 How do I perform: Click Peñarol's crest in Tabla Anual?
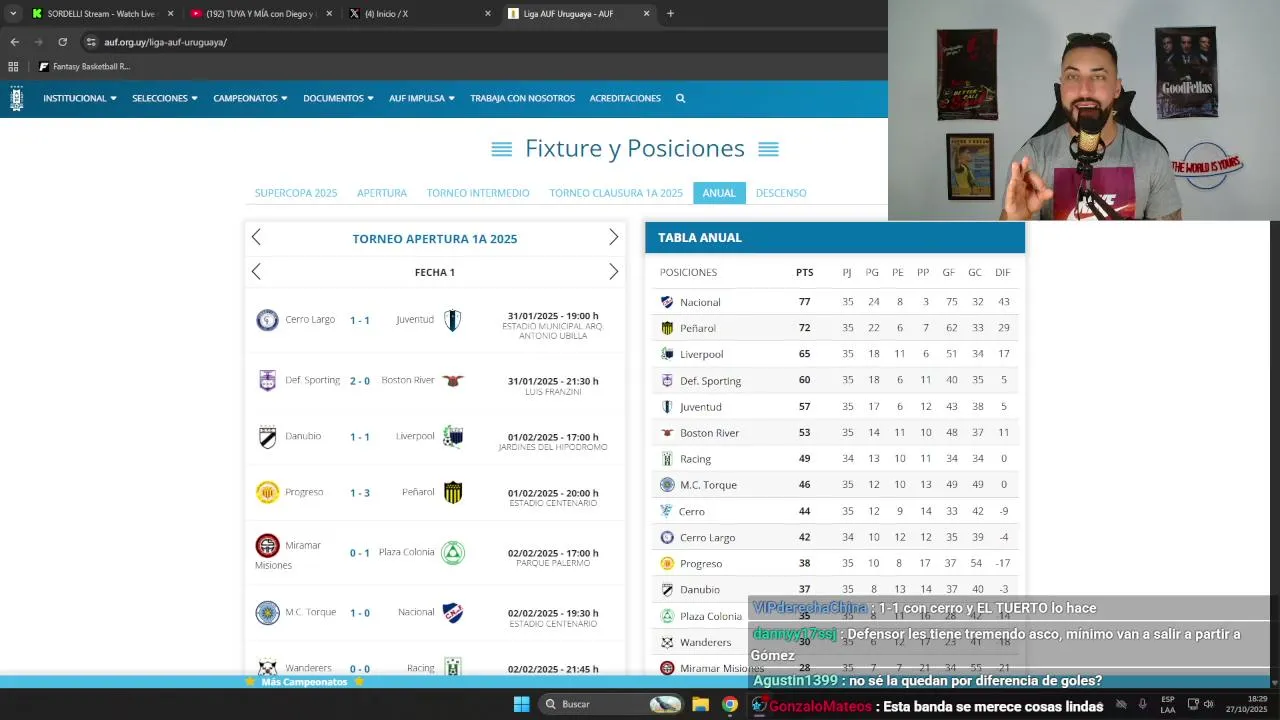coord(667,328)
